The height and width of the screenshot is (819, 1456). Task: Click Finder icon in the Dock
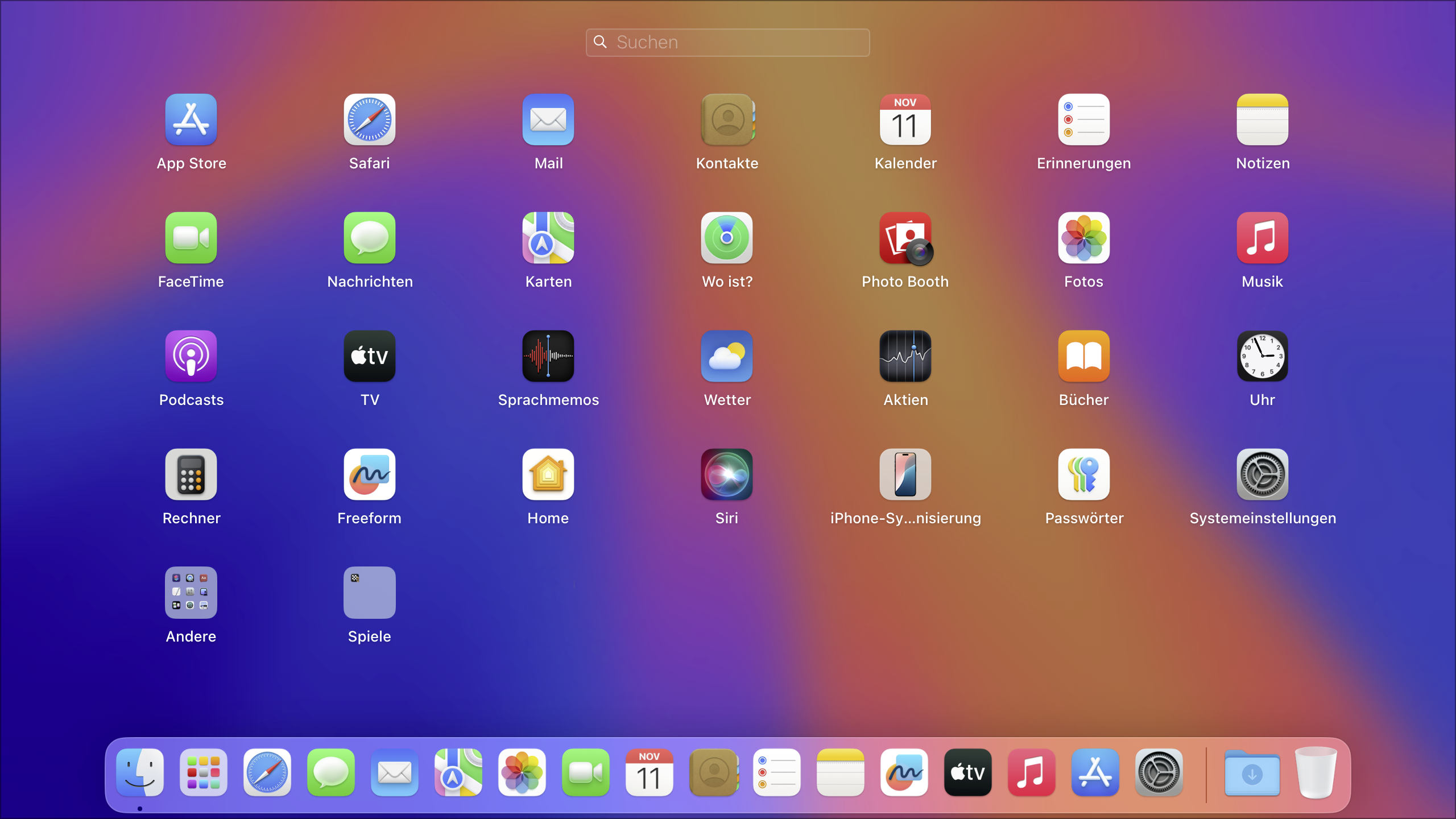140,772
